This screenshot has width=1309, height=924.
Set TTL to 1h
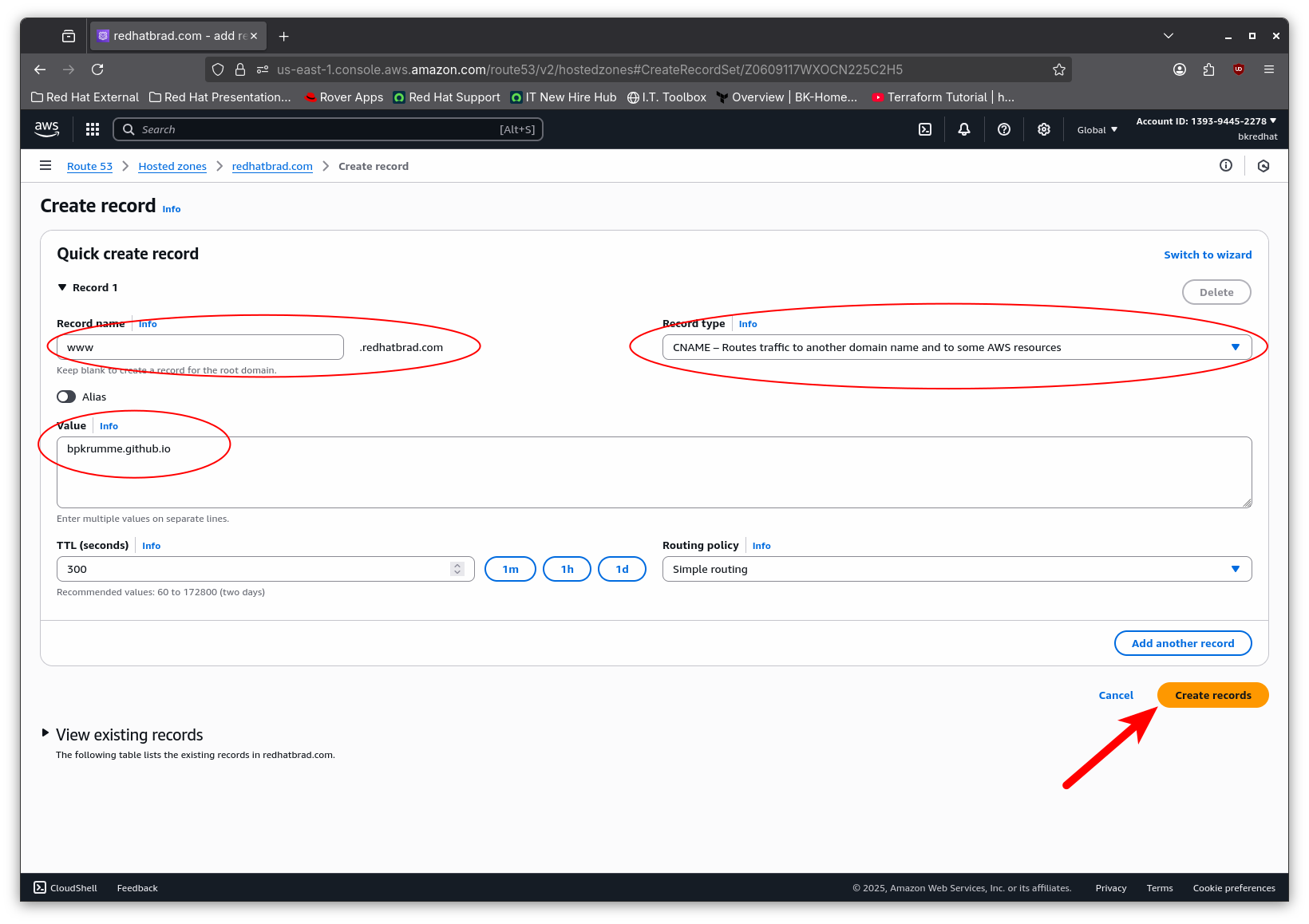point(567,569)
